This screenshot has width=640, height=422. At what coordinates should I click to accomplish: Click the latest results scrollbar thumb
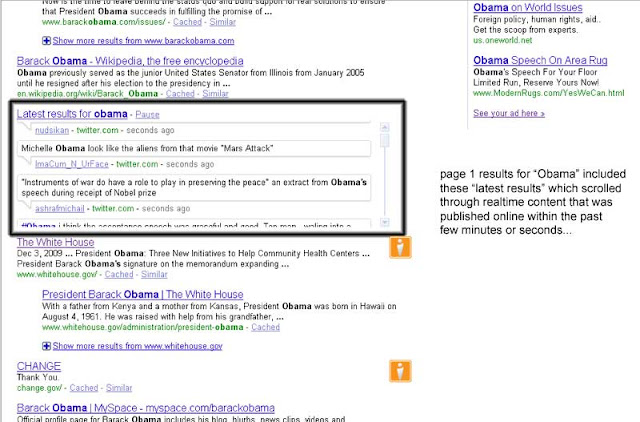click(x=384, y=140)
